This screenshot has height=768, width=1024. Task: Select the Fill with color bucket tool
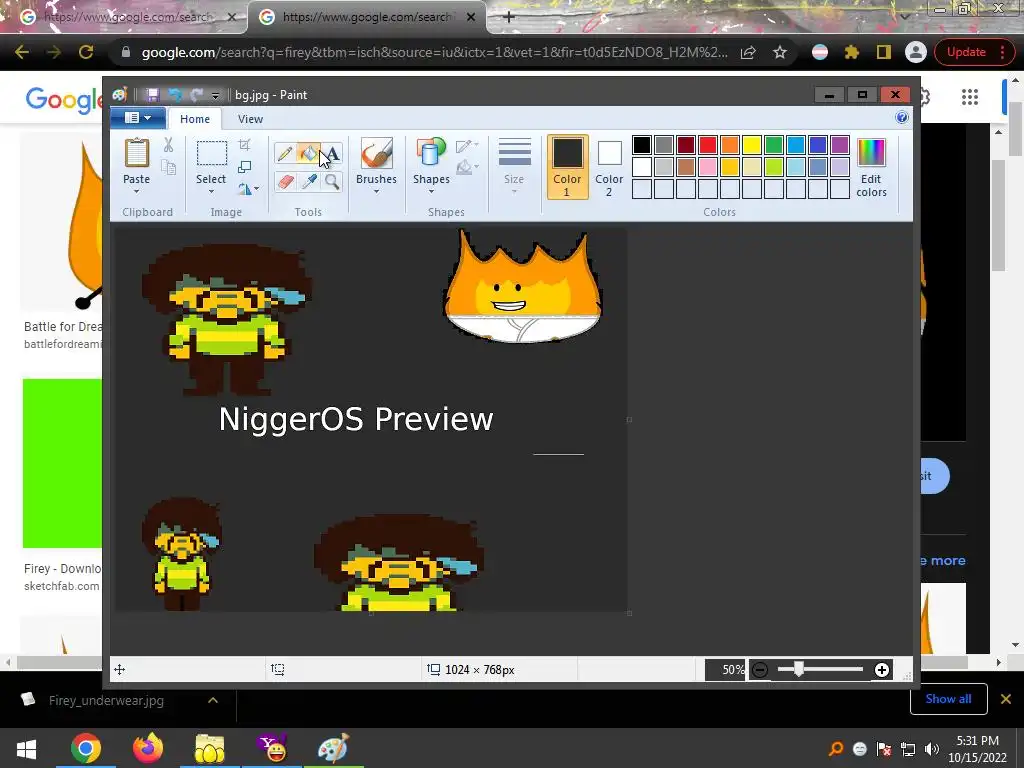[x=308, y=153]
